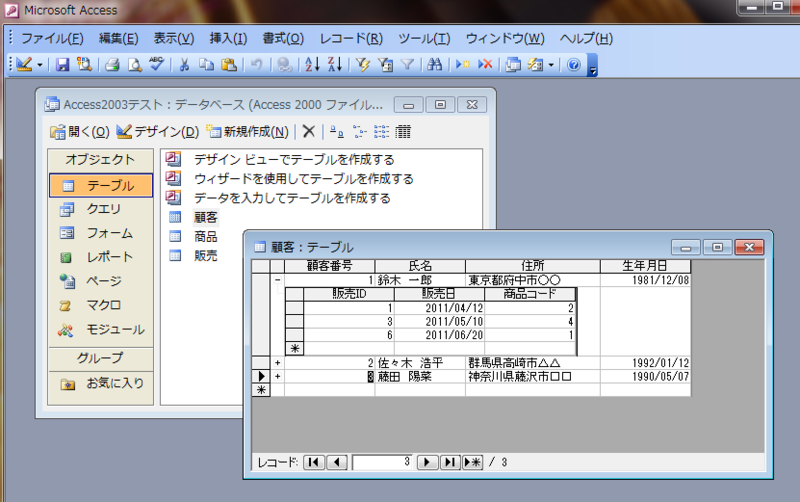Open the 表示(V) menu
This screenshot has width=800, height=502.
click(x=174, y=38)
